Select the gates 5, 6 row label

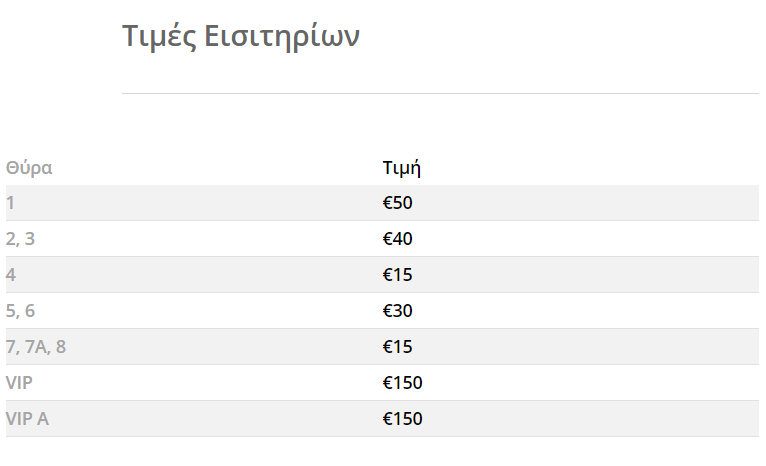click(21, 311)
